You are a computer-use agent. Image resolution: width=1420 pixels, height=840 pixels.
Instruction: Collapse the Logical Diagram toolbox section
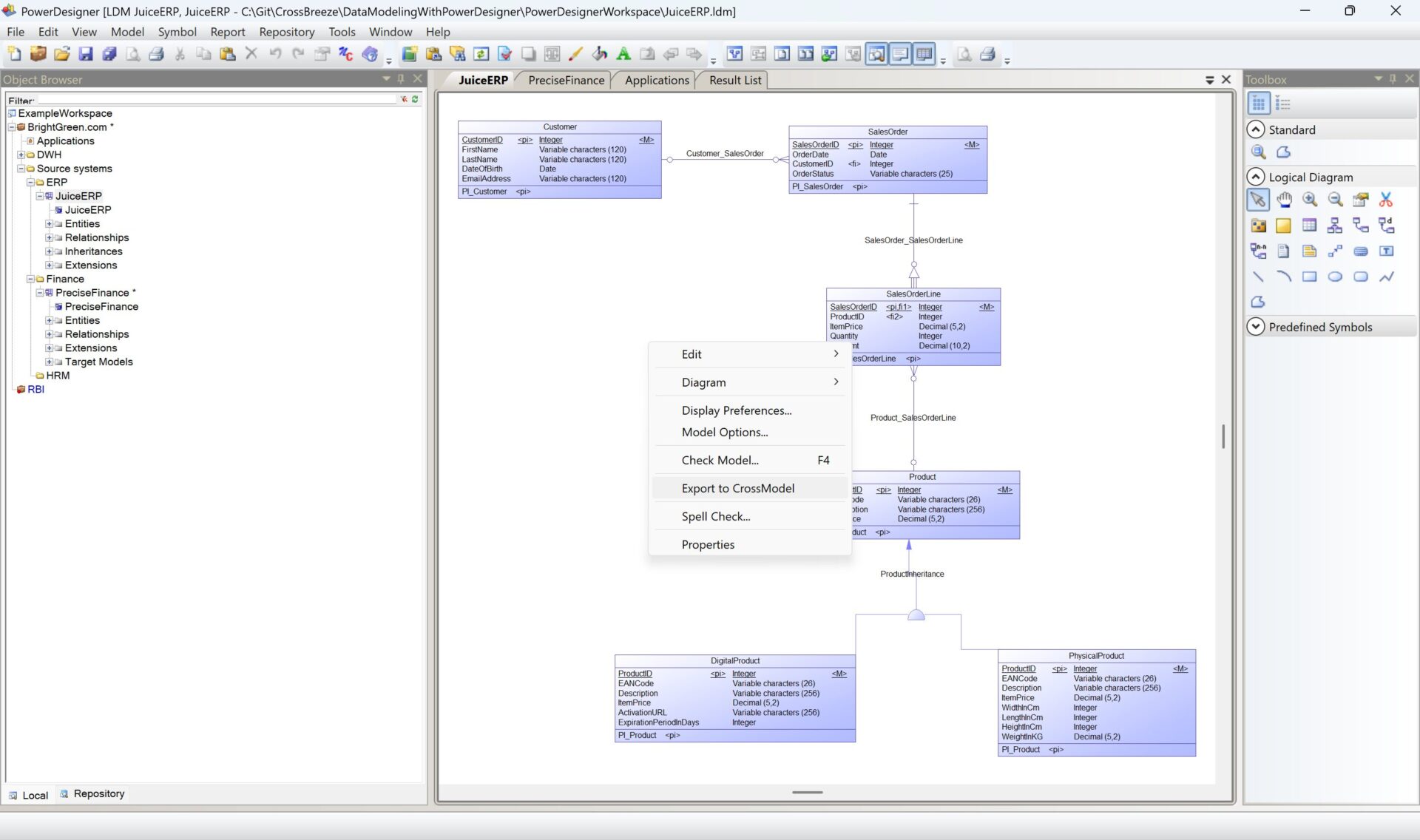(x=1256, y=177)
